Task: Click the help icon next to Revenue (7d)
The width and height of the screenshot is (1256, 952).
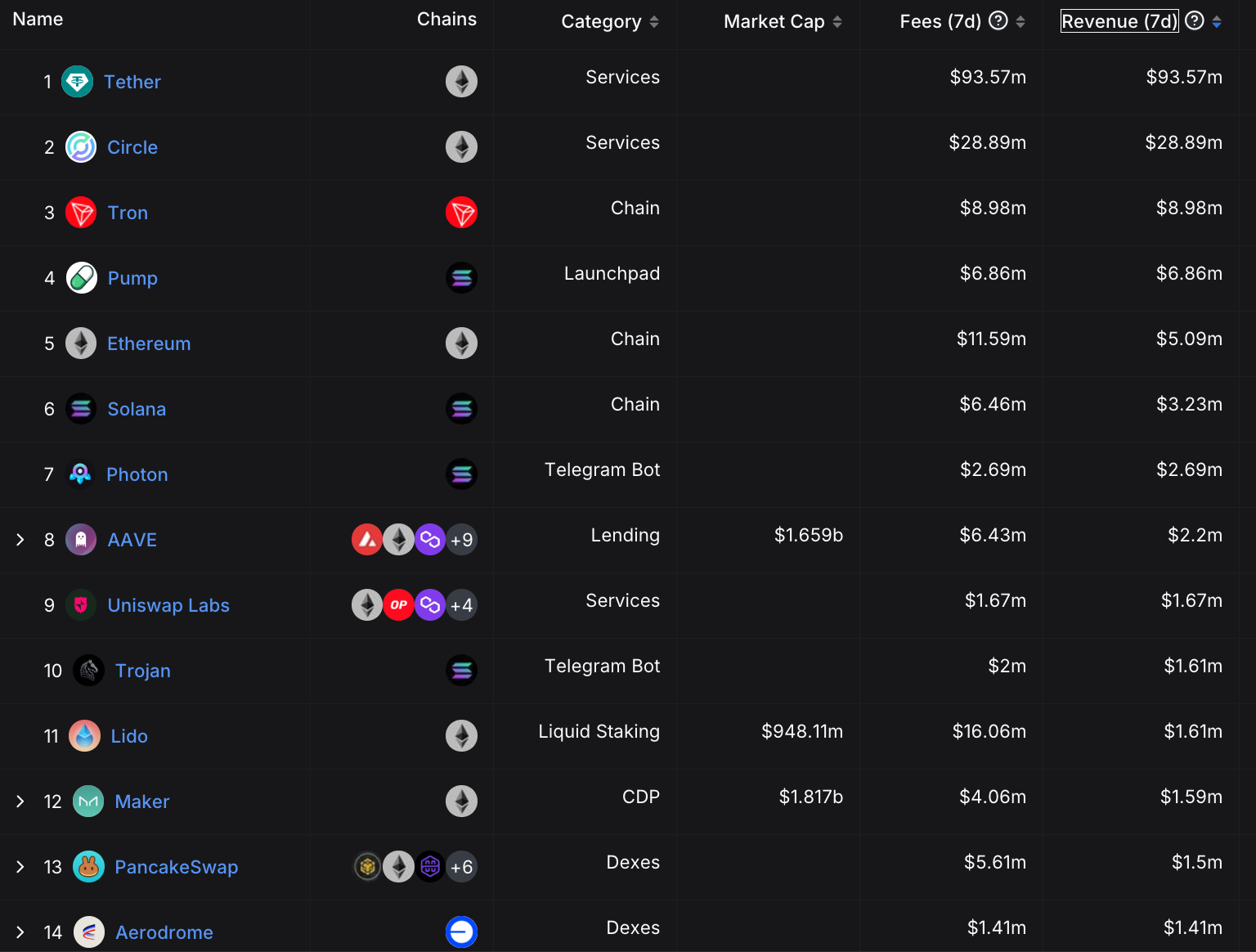Action: tap(1194, 20)
